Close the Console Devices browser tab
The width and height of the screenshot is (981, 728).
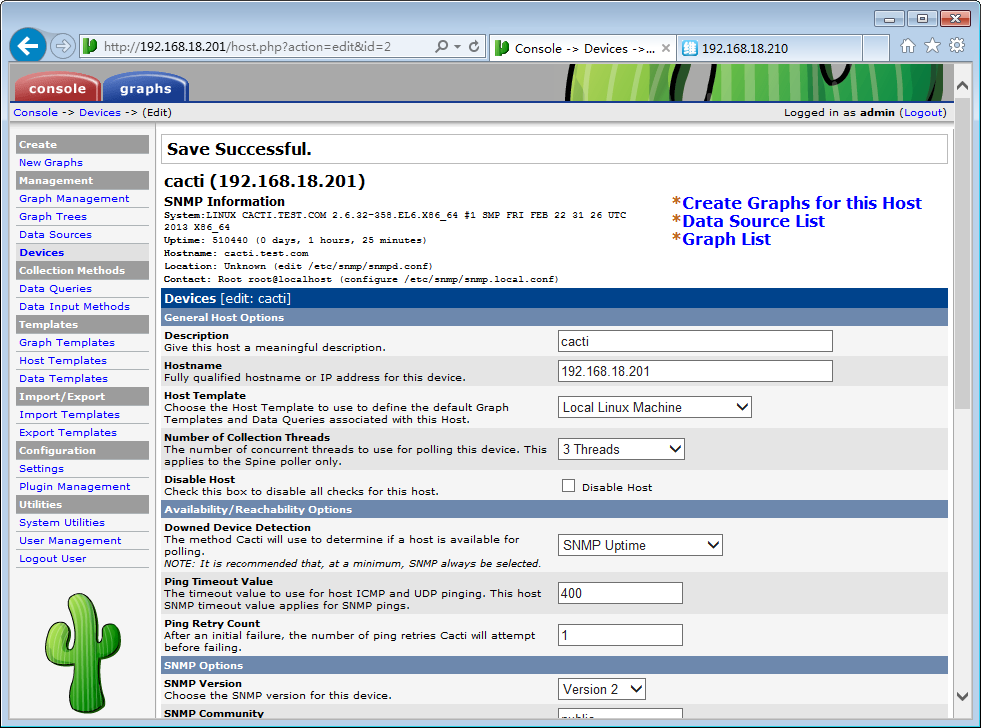coord(666,48)
